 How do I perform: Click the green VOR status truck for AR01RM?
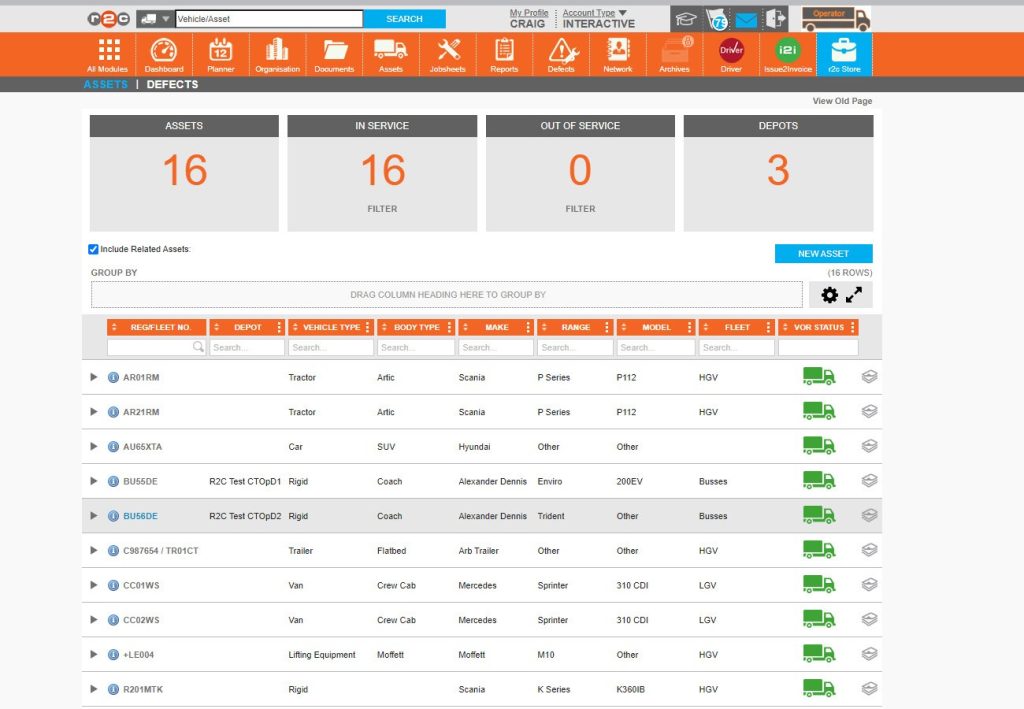pyautogui.click(x=818, y=376)
